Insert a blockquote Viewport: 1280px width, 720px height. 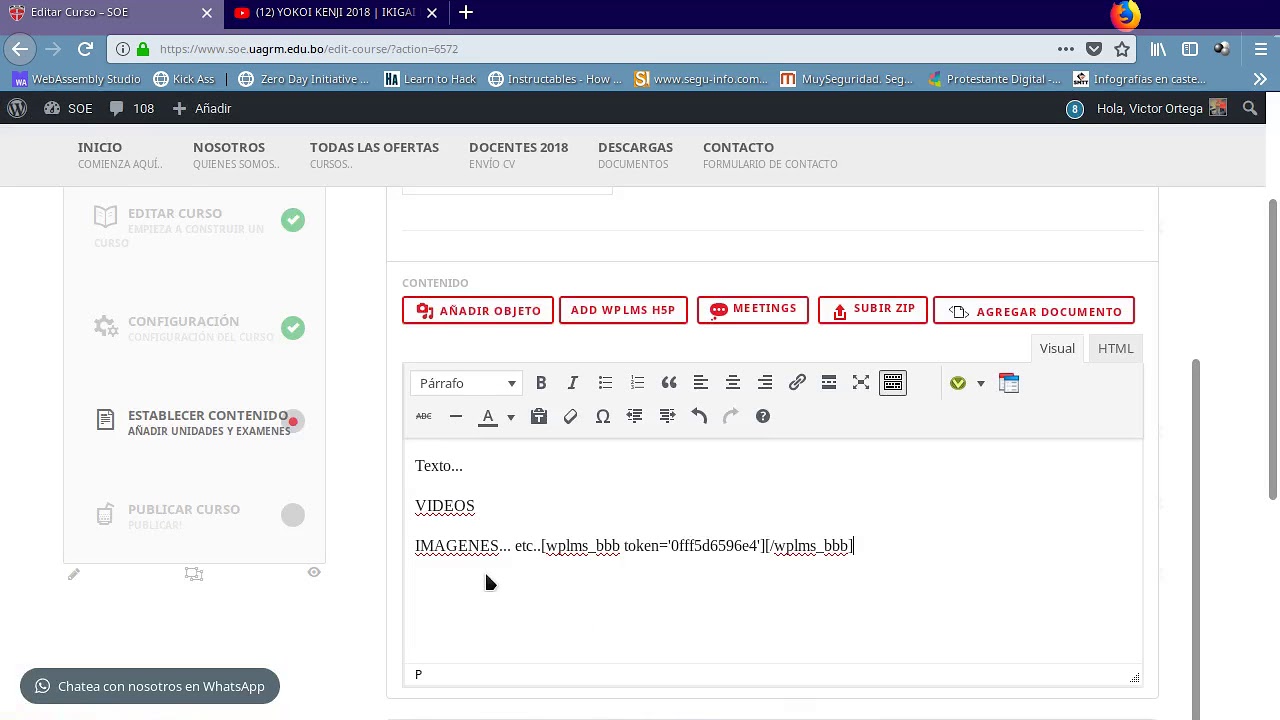coord(669,383)
